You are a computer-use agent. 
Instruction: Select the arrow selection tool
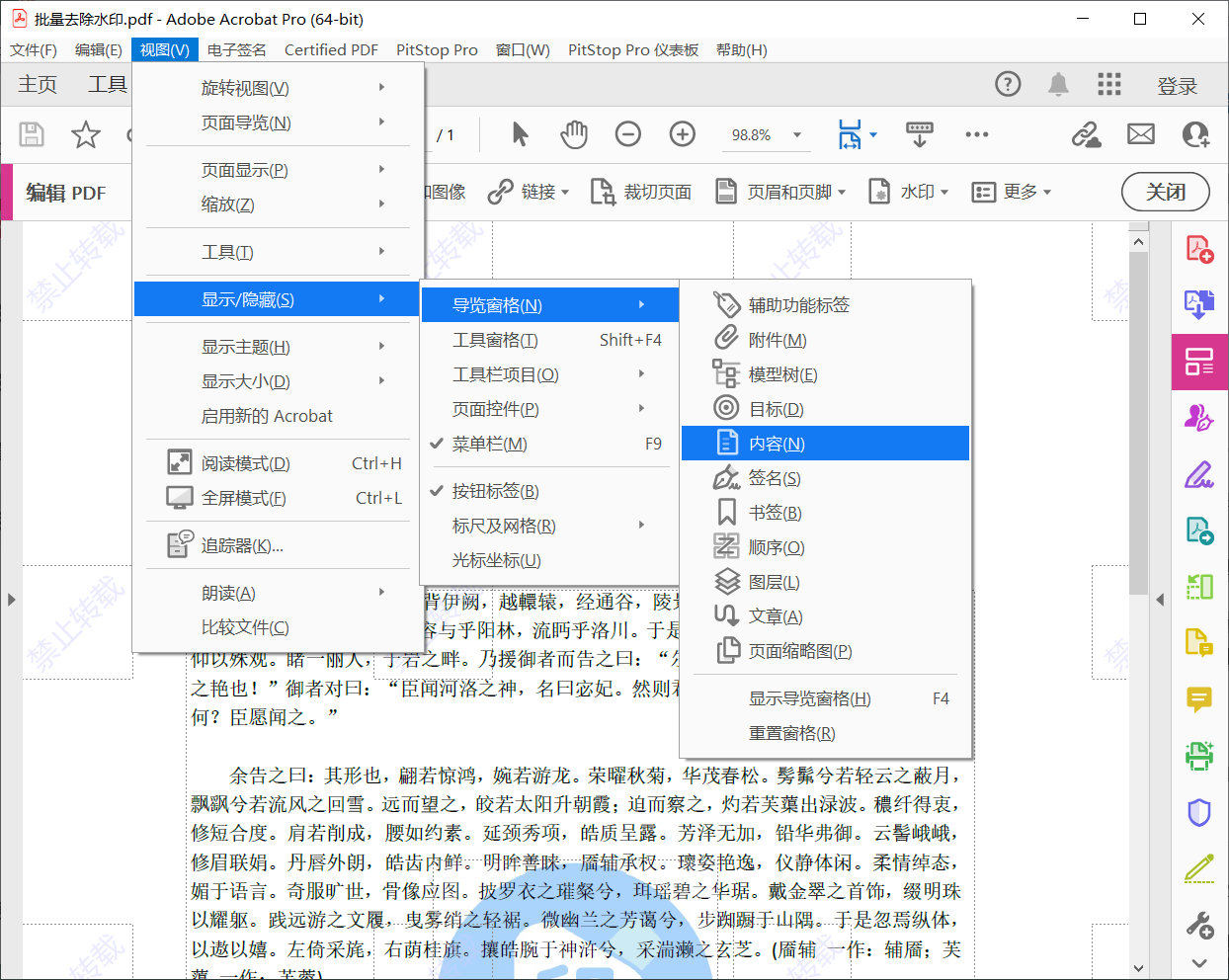[x=520, y=134]
